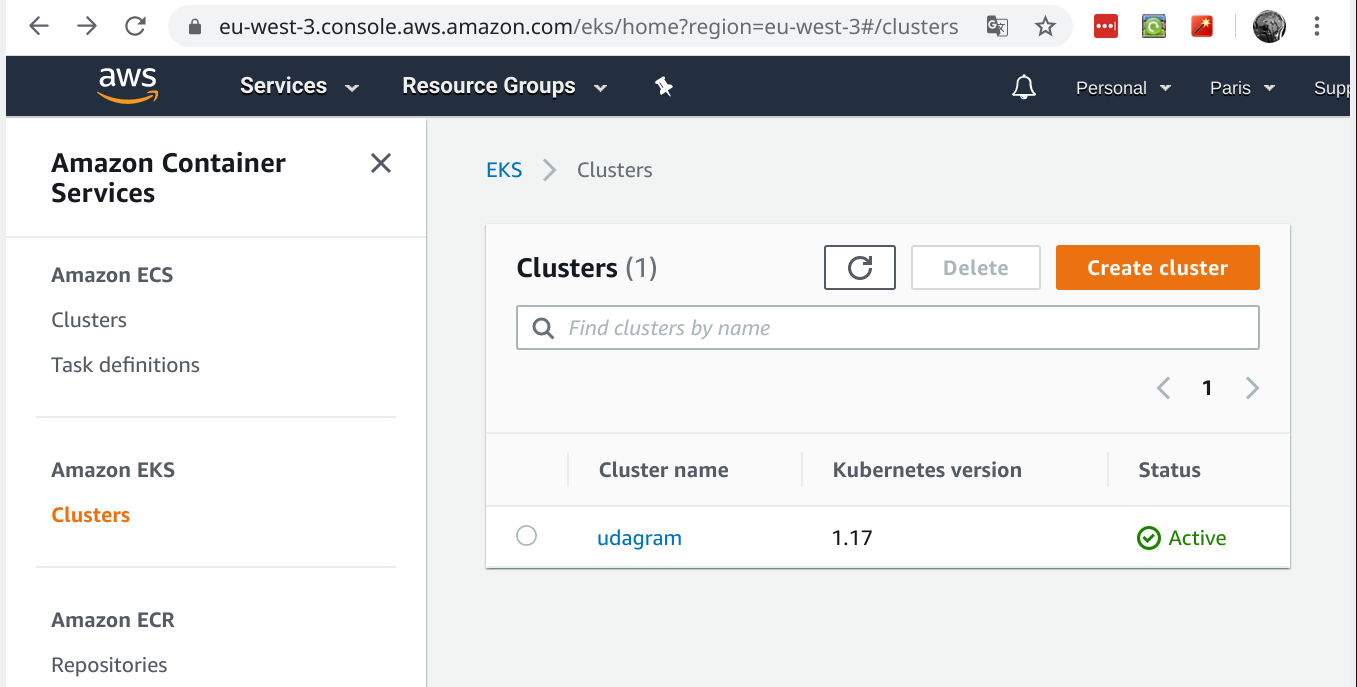Screen dimensions: 1357x687
Task: Expand the Resource Groups dropdown
Action: pyautogui.click(x=505, y=87)
